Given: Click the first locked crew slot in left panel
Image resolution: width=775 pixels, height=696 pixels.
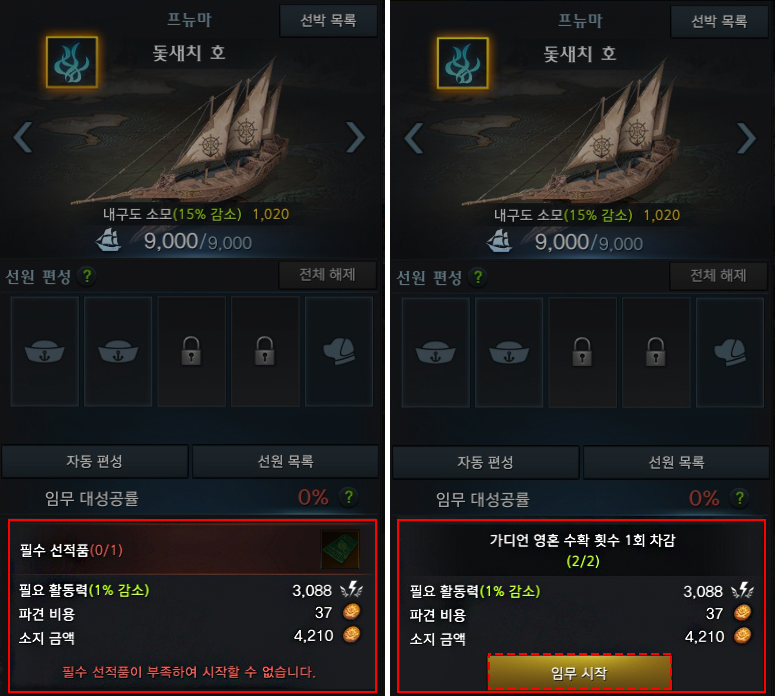Looking at the screenshot, I should [x=191, y=351].
